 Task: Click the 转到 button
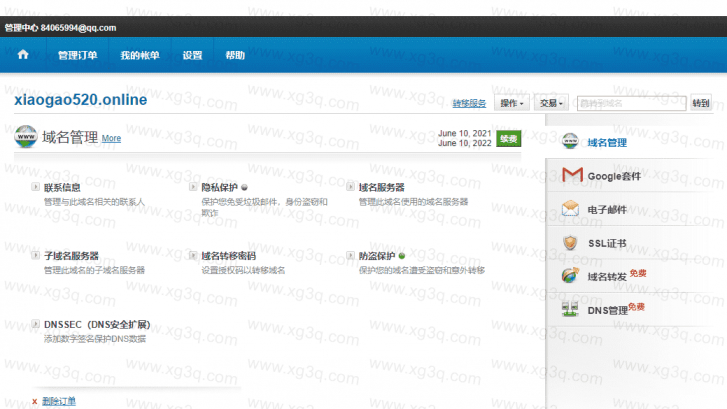[701, 103]
